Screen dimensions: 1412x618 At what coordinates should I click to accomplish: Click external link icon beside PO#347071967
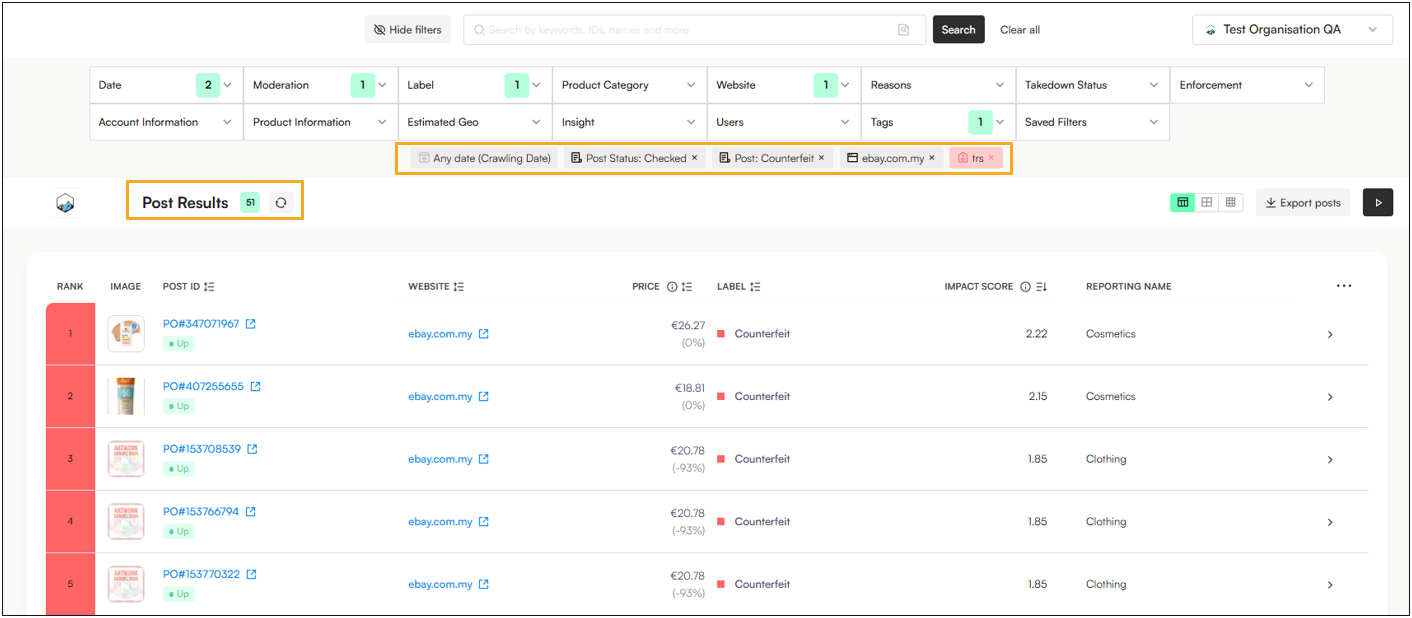(251, 324)
